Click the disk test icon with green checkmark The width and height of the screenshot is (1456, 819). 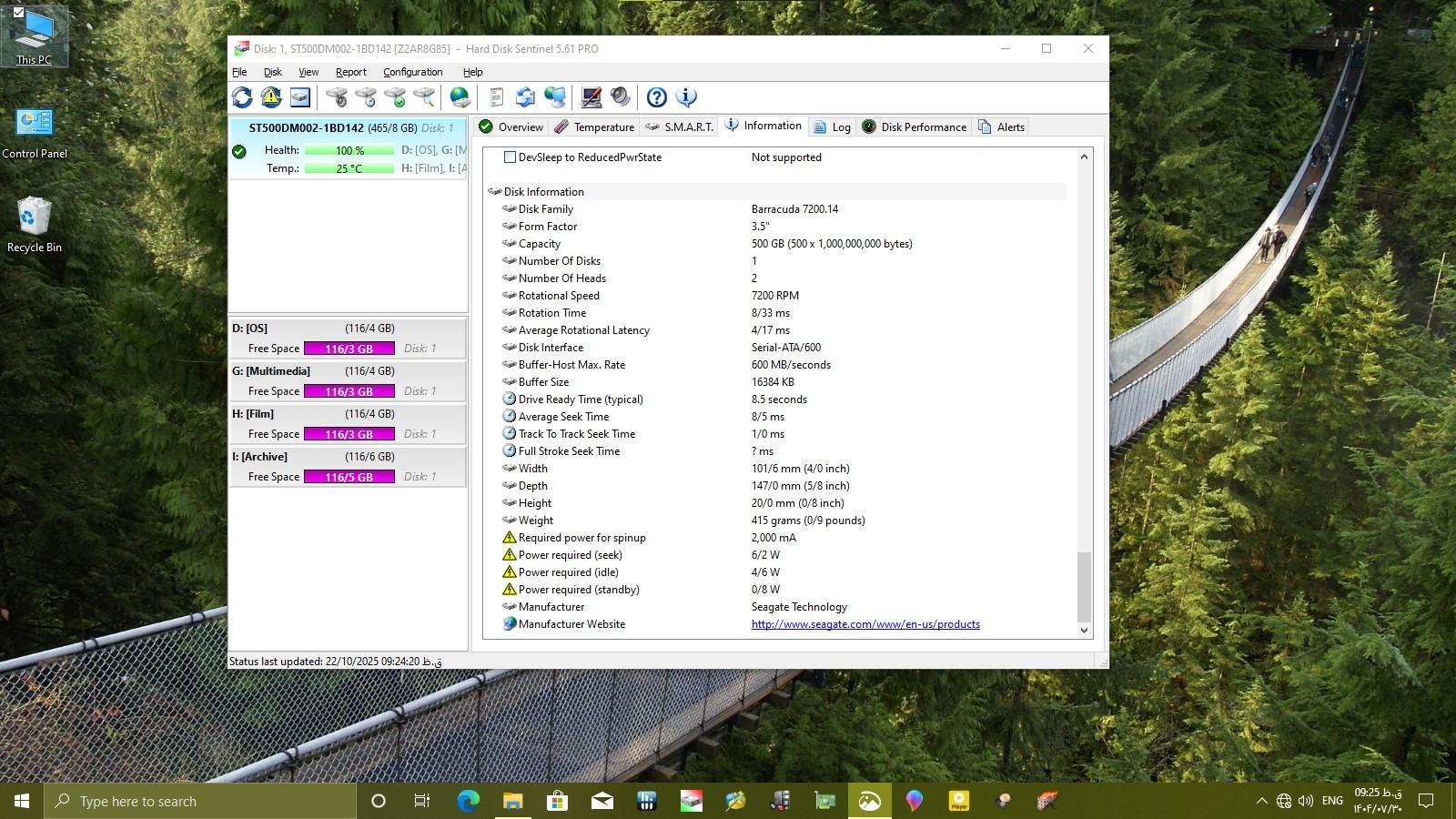(x=395, y=97)
